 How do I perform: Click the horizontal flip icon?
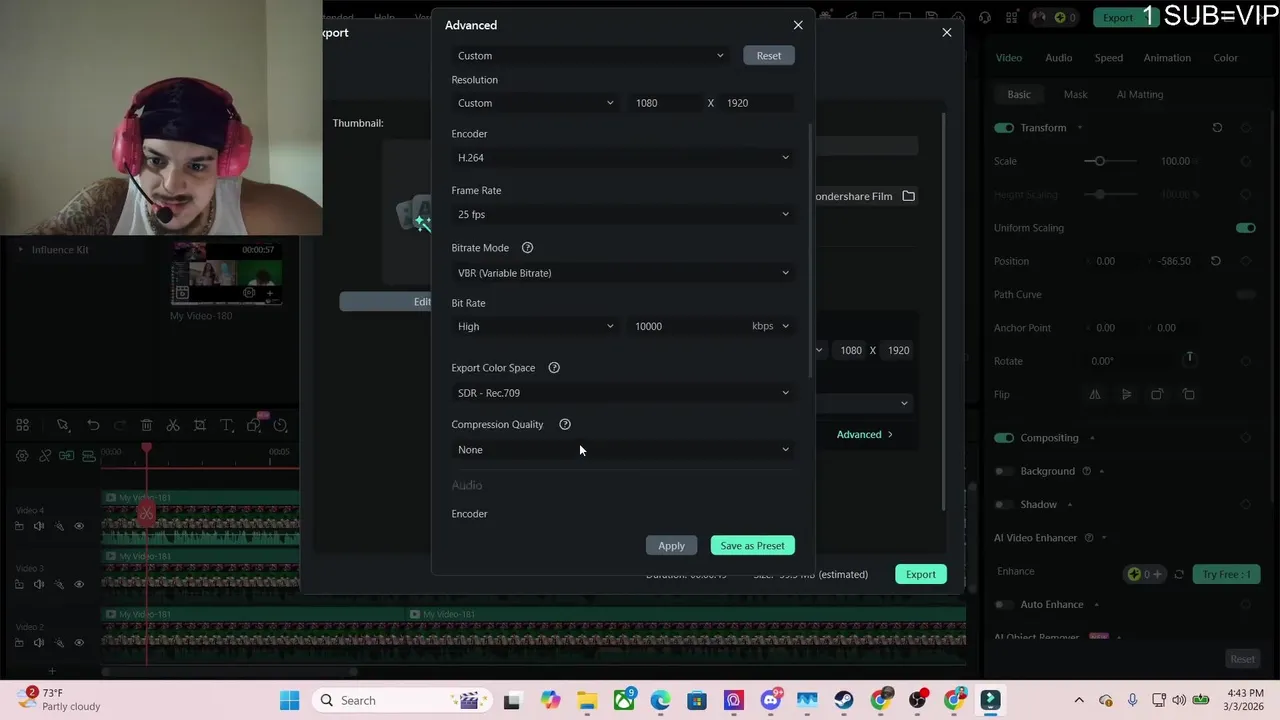tap(1094, 394)
